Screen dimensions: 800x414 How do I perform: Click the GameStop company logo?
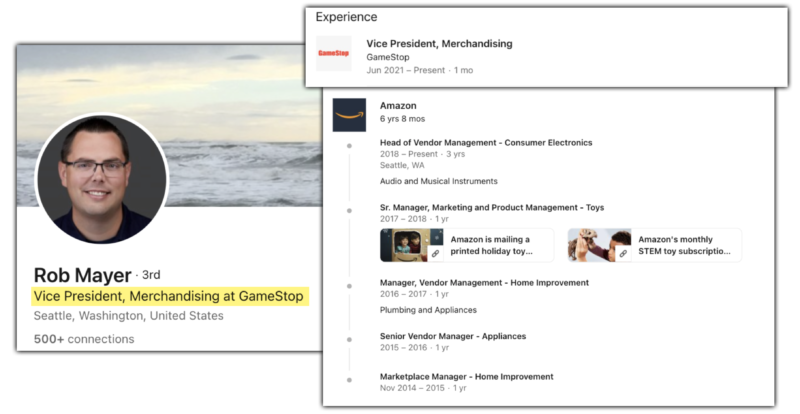[334, 53]
